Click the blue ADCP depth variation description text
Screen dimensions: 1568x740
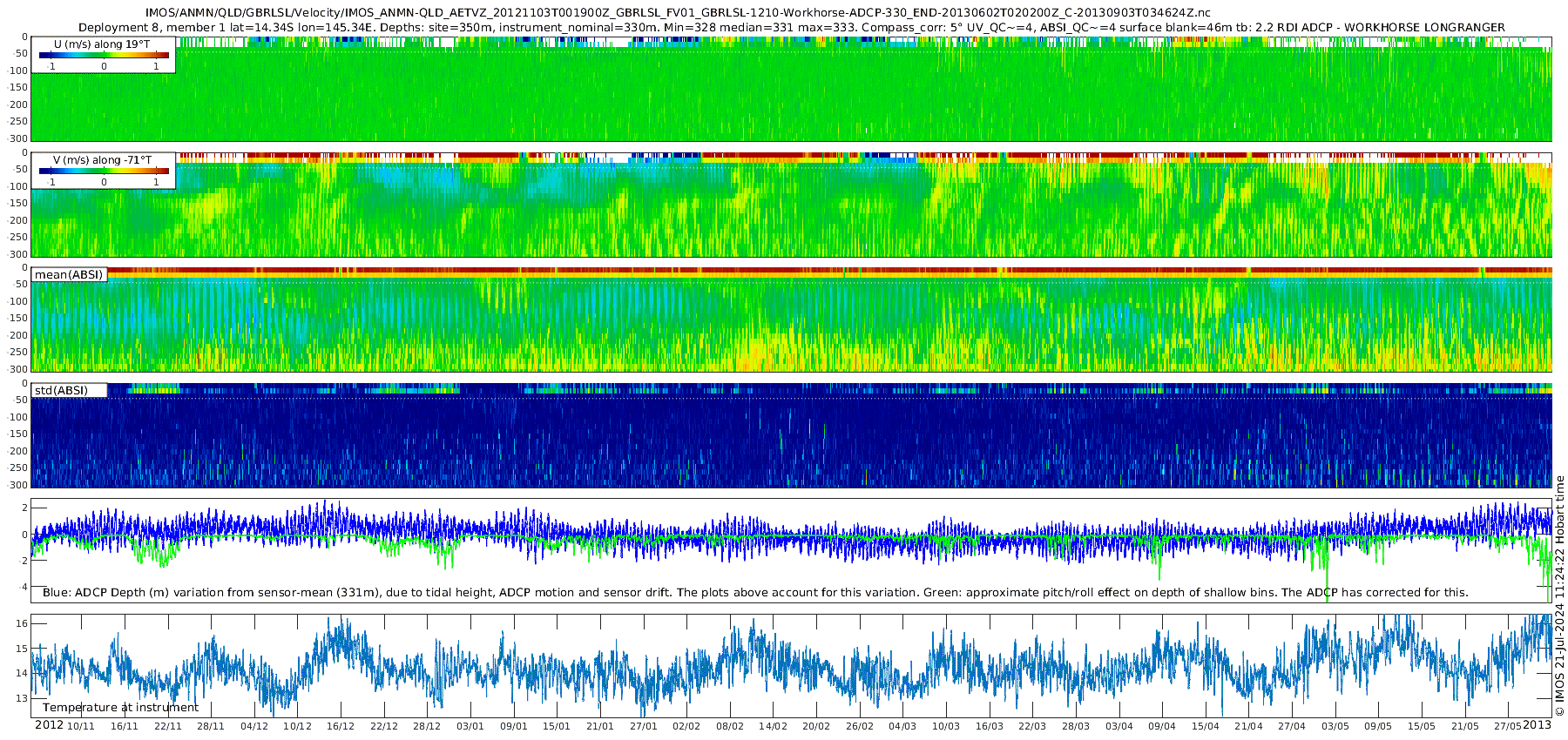click(x=755, y=593)
